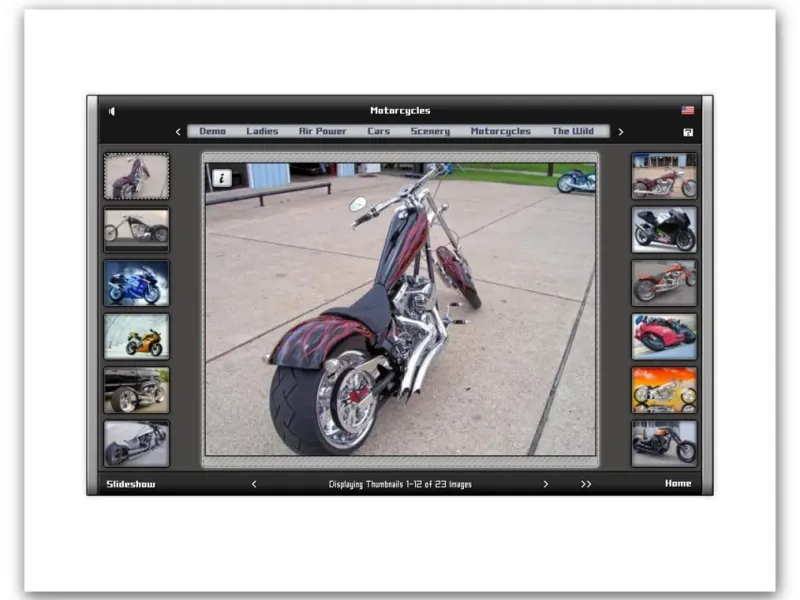Open the Demo gallery tab

212,131
